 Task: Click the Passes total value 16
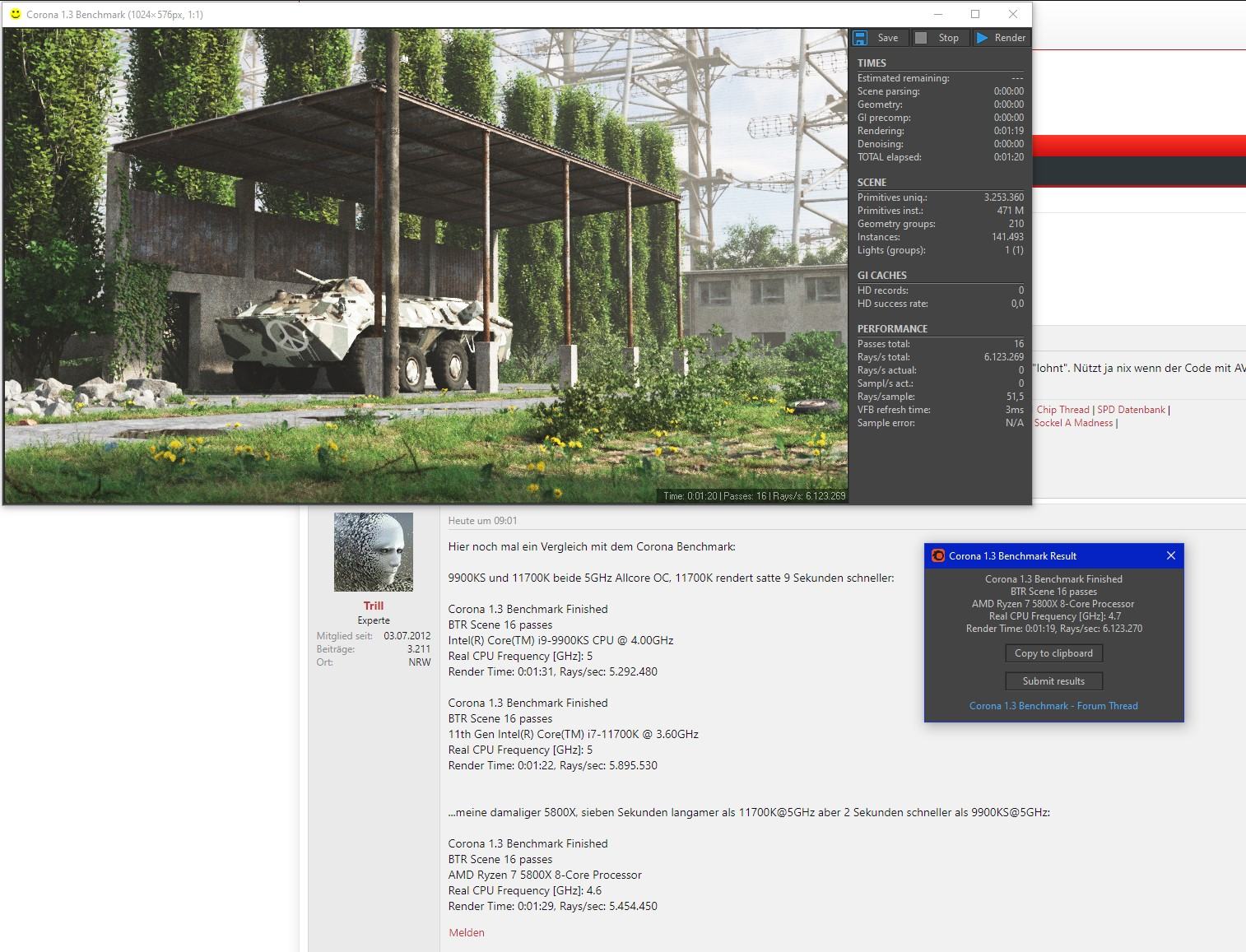pyautogui.click(x=1019, y=344)
